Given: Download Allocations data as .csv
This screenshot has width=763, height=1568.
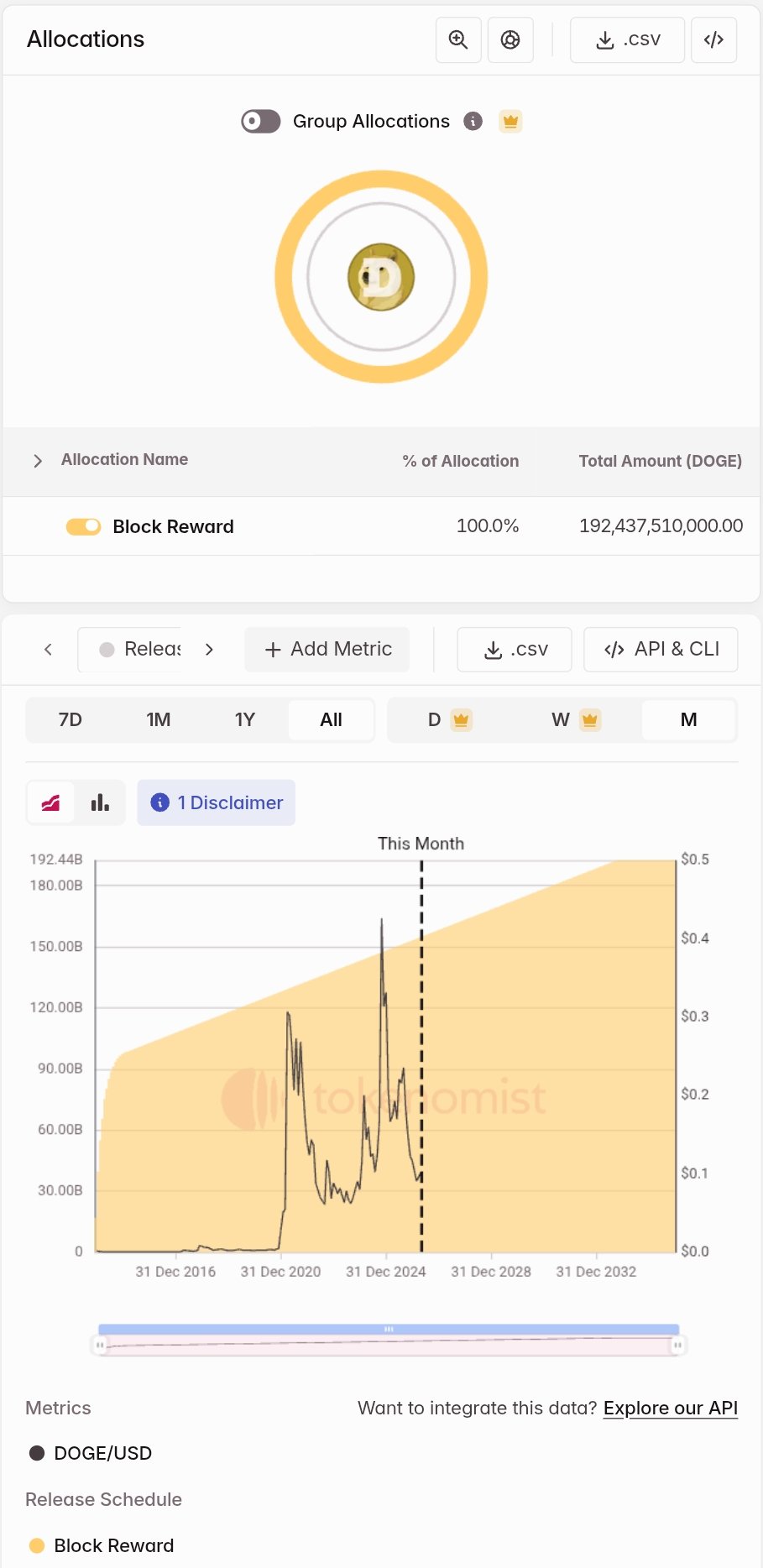Looking at the screenshot, I should point(628,39).
